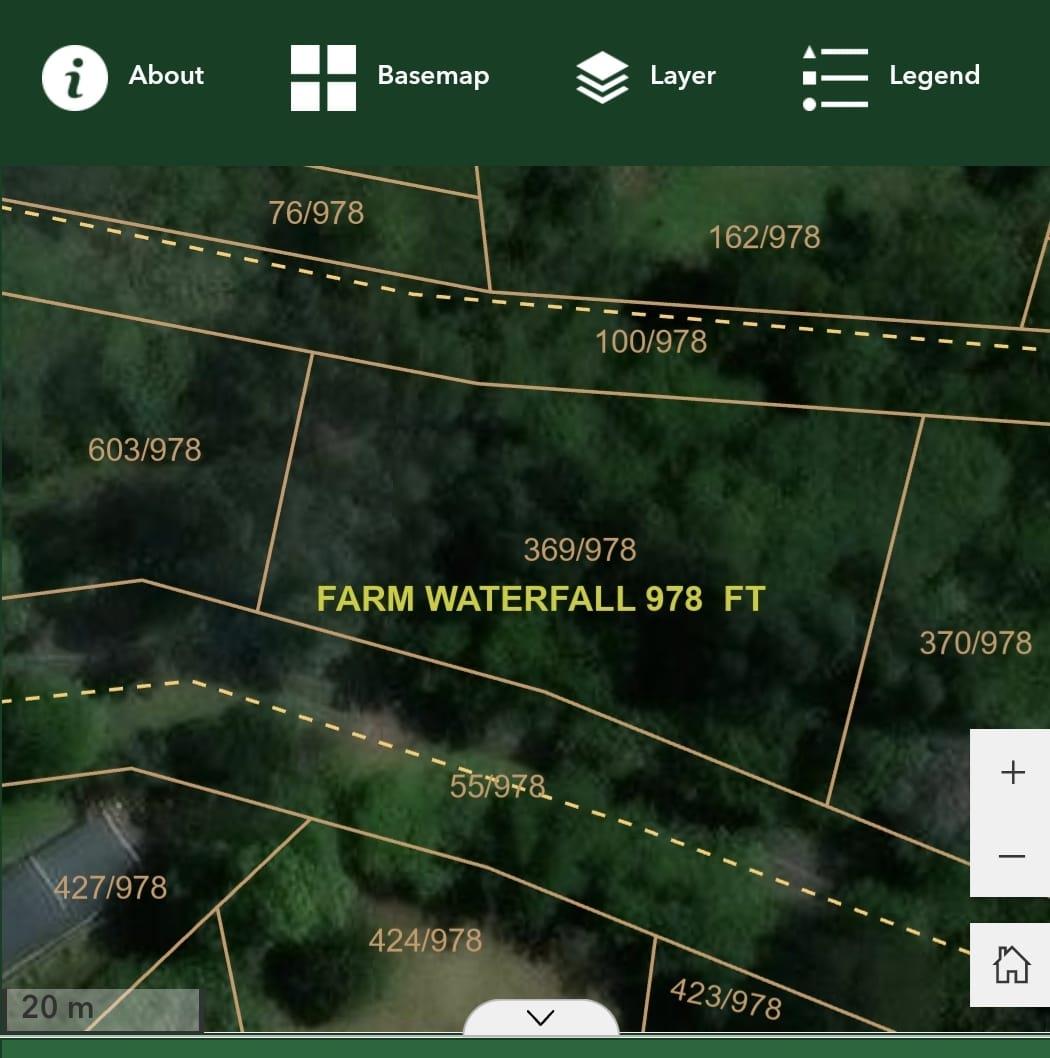Click the FARM WATERFALL 978 FT label

coord(540,599)
